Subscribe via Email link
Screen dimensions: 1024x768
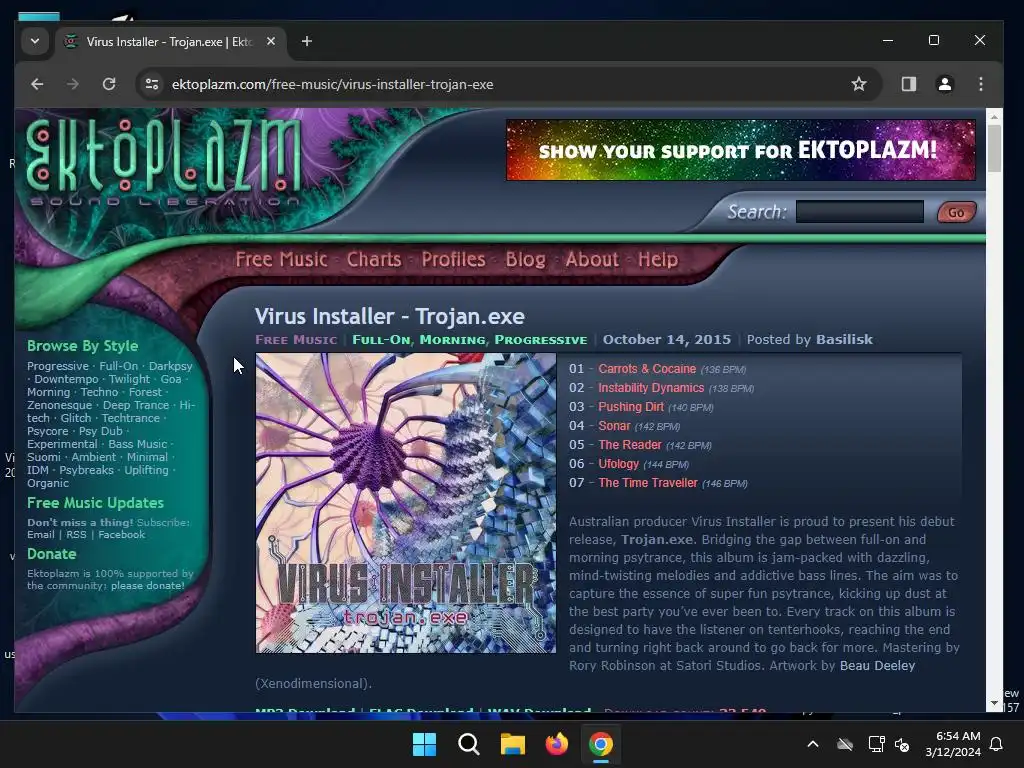coord(40,535)
